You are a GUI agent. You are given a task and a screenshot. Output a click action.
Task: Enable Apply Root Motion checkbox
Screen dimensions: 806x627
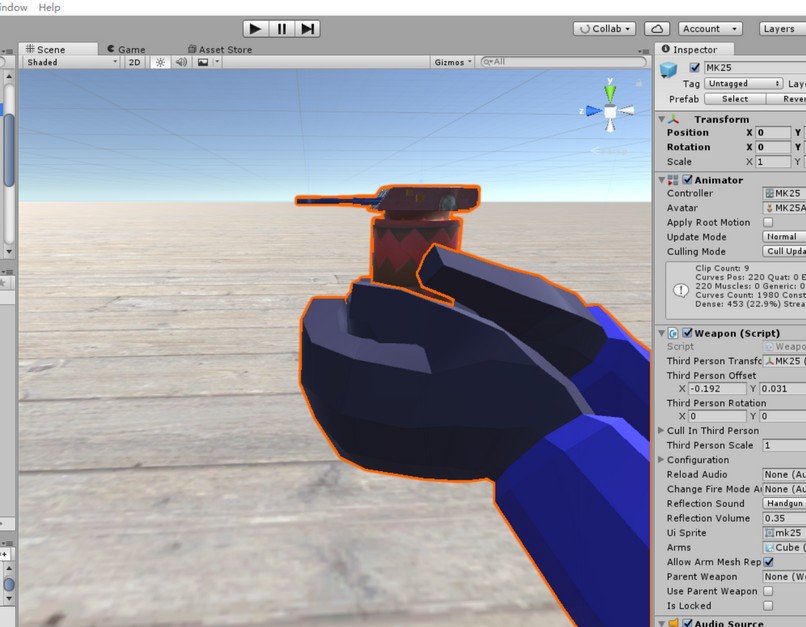pos(768,223)
